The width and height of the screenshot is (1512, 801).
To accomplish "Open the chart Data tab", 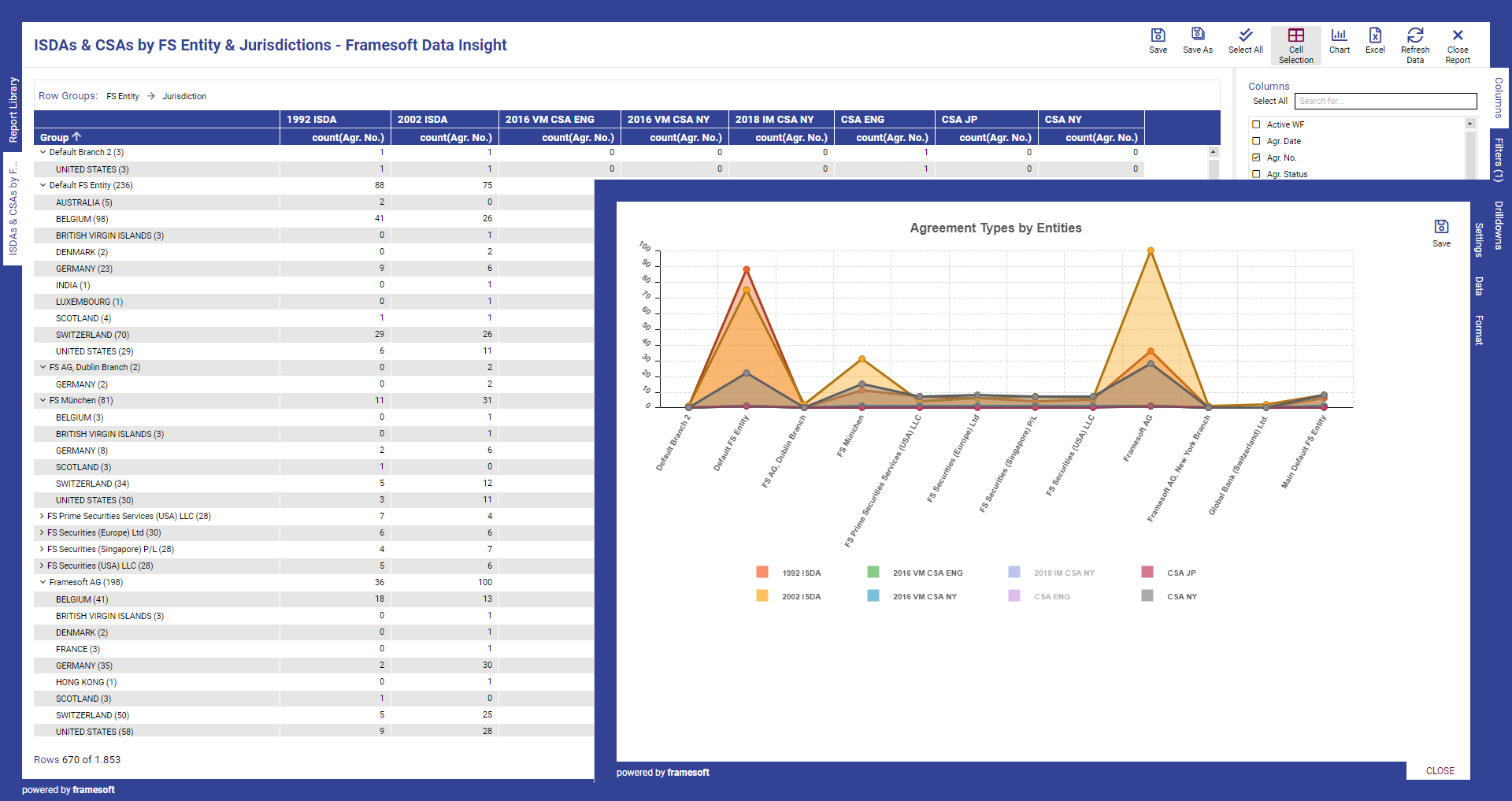I will coord(1479,286).
